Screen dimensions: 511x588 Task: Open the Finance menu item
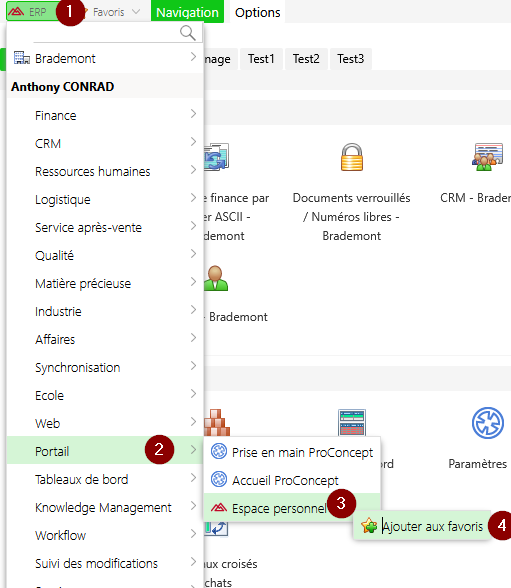105,115
